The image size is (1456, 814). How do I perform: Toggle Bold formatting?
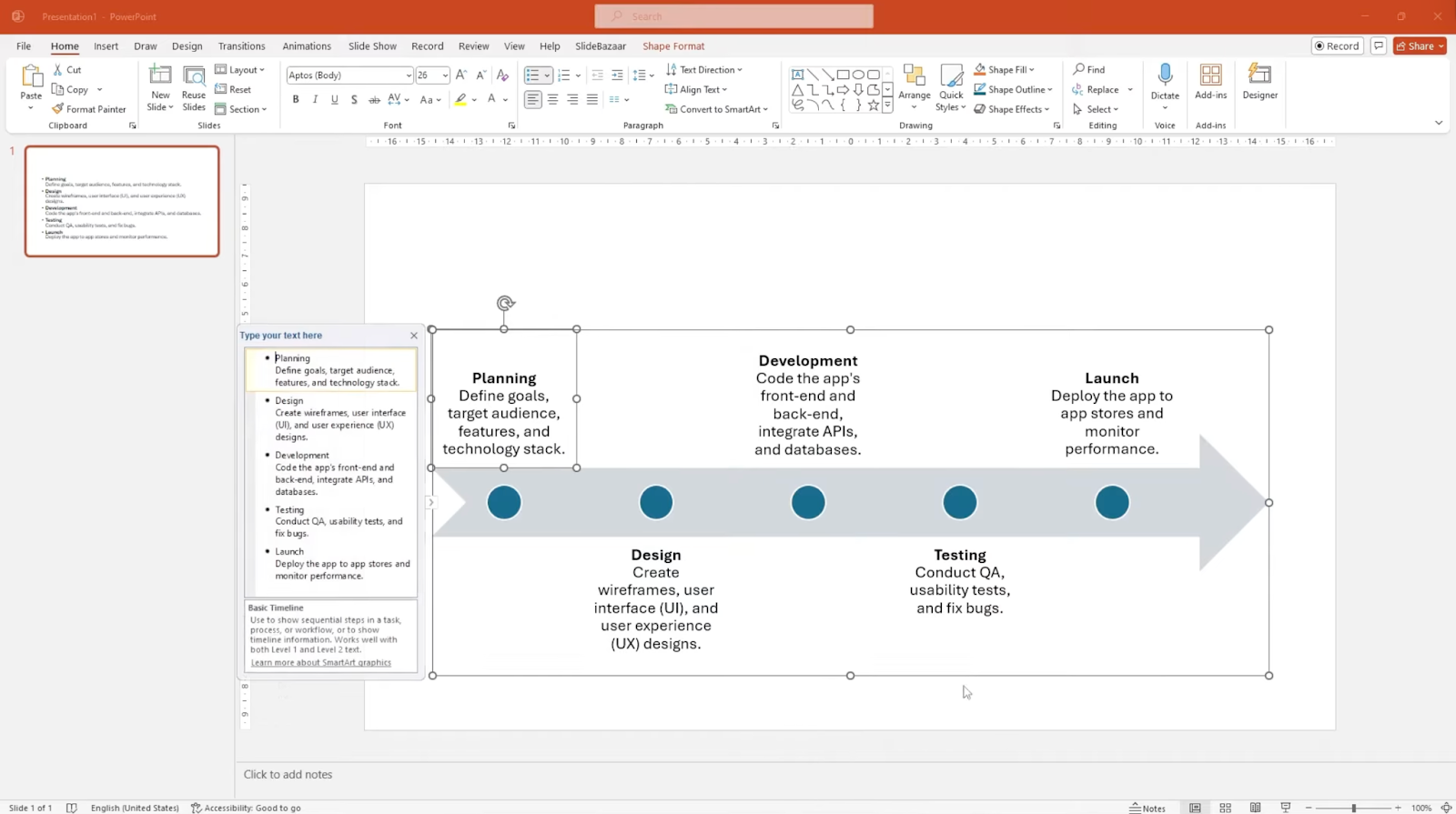click(x=296, y=100)
